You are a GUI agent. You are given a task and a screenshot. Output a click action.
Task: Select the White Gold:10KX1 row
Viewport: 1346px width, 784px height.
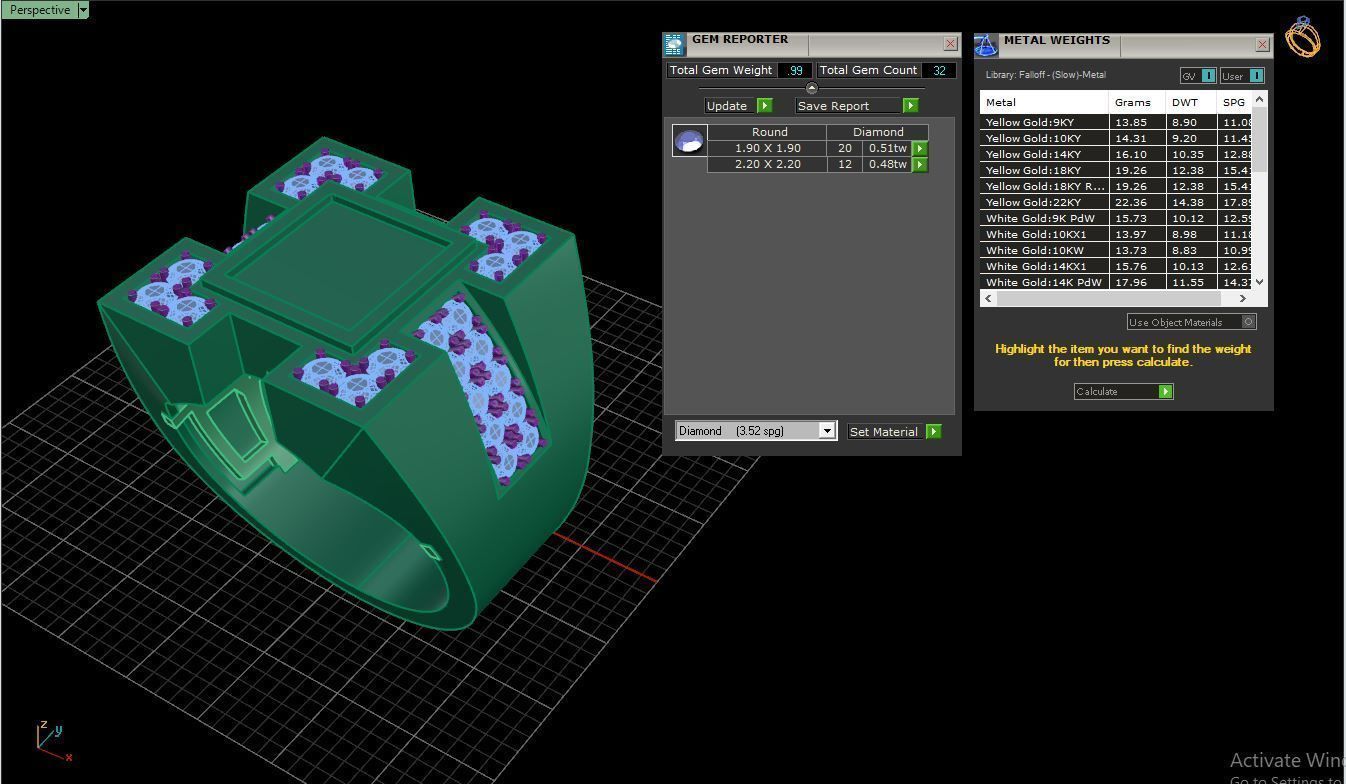pyautogui.click(x=1115, y=234)
